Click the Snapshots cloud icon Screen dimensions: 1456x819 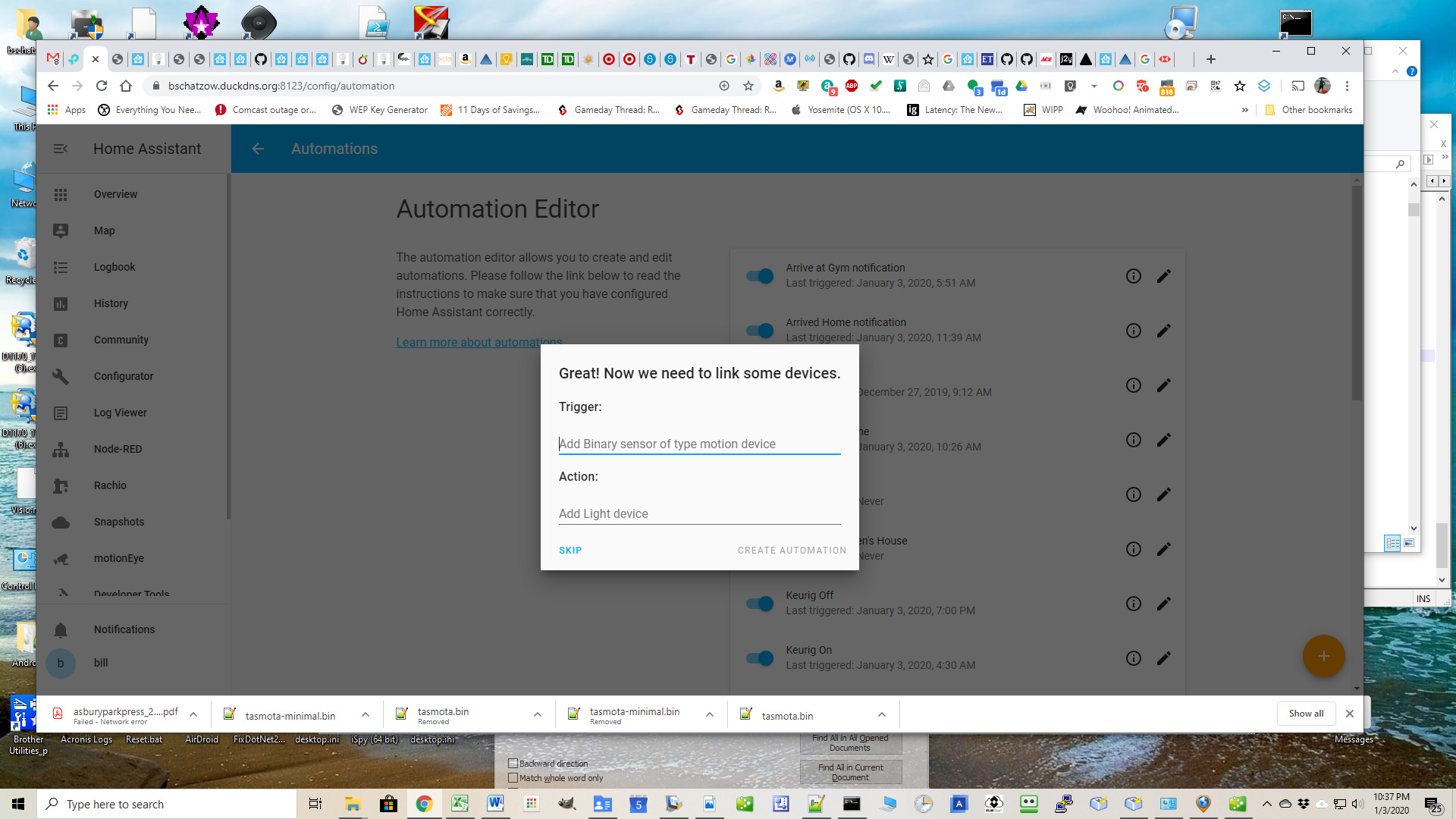click(x=61, y=522)
